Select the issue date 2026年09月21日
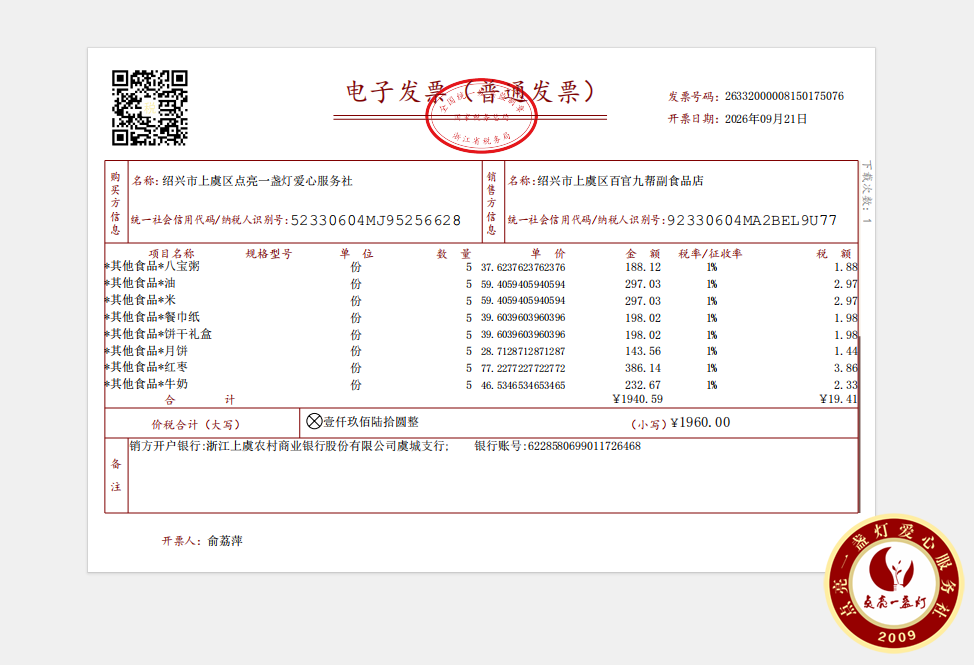The image size is (974, 665). click(x=765, y=119)
